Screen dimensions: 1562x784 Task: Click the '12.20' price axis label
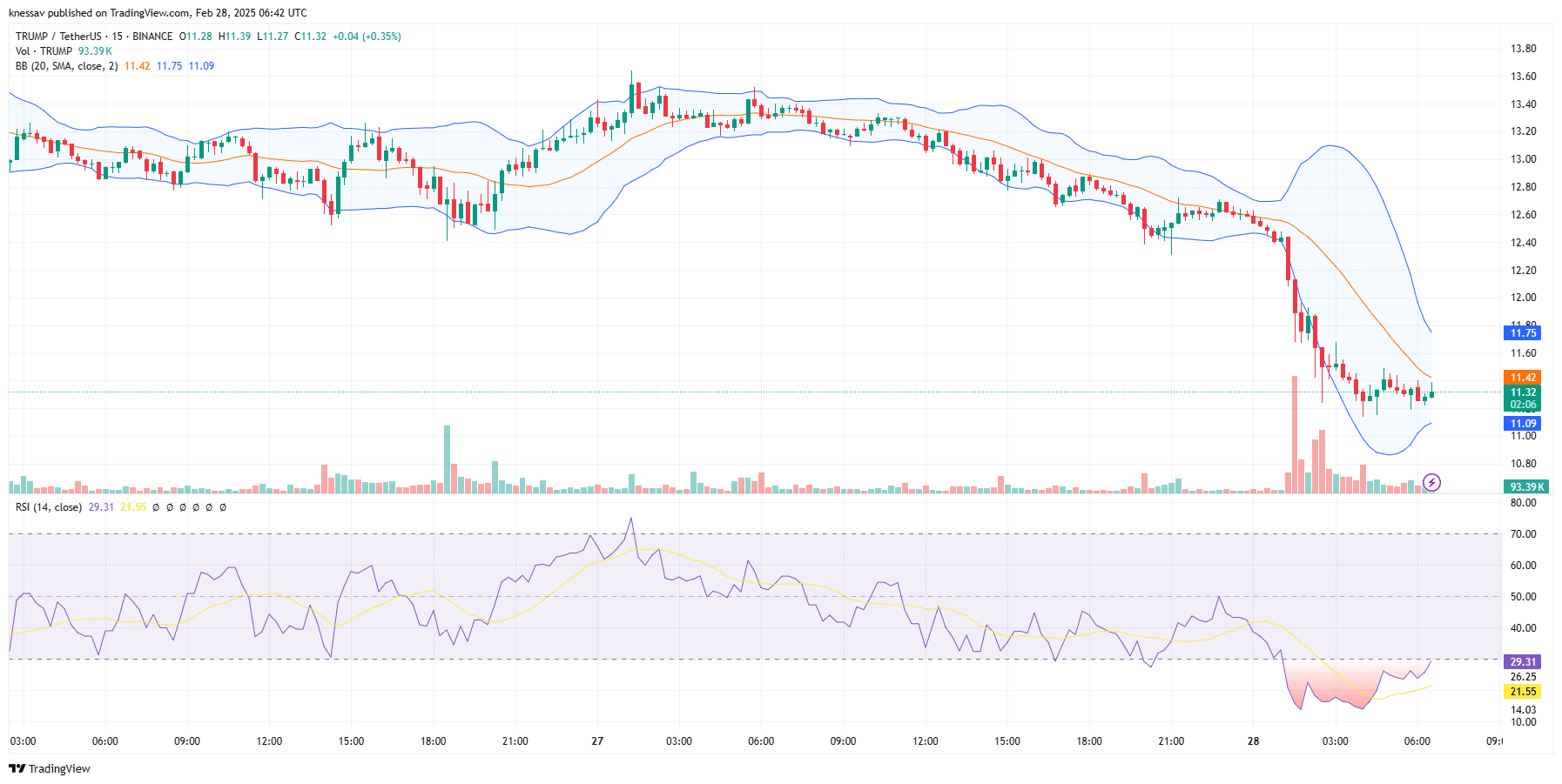(1523, 271)
